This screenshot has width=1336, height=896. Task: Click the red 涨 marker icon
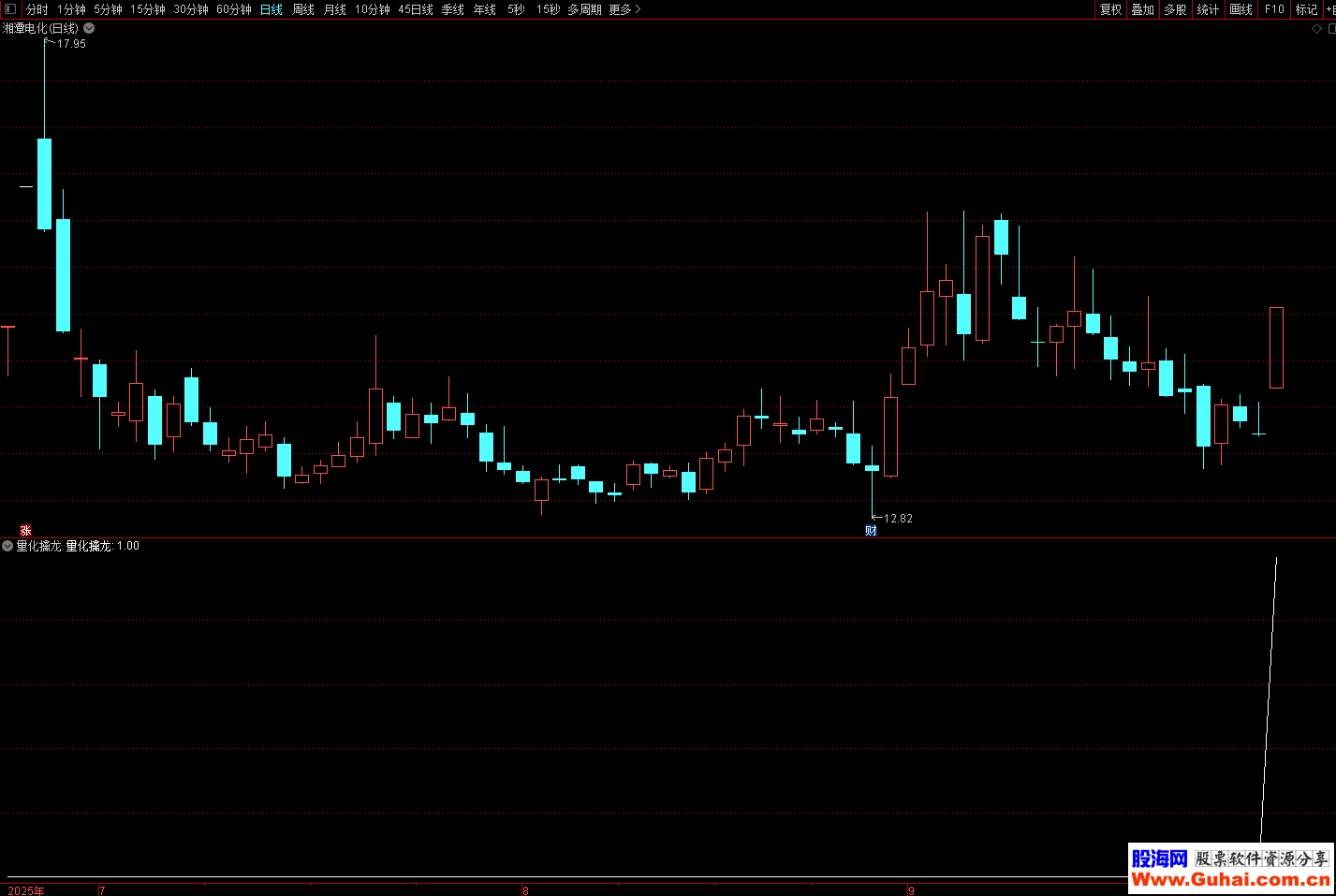[x=26, y=530]
